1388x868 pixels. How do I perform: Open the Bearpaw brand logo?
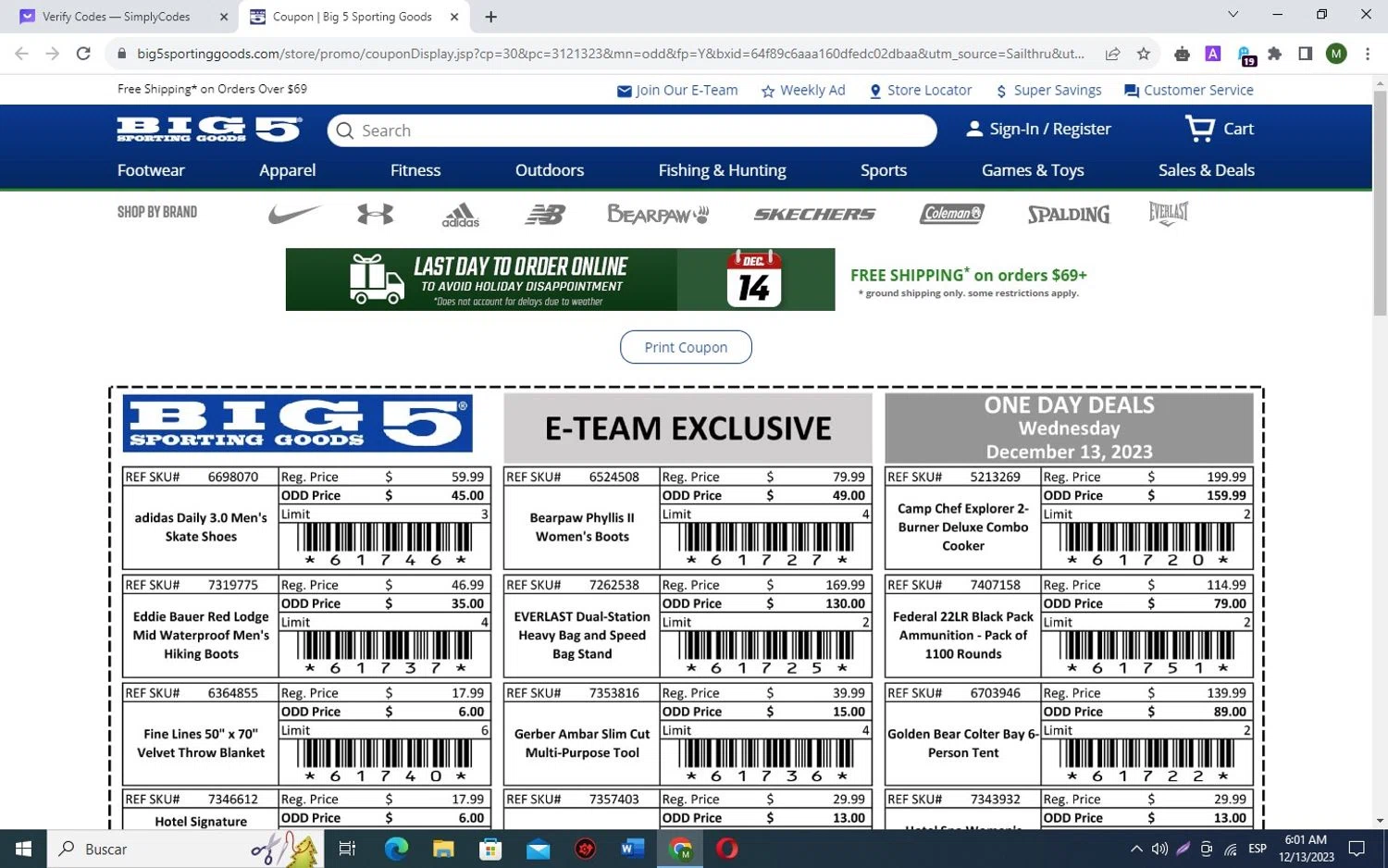click(x=658, y=214)
